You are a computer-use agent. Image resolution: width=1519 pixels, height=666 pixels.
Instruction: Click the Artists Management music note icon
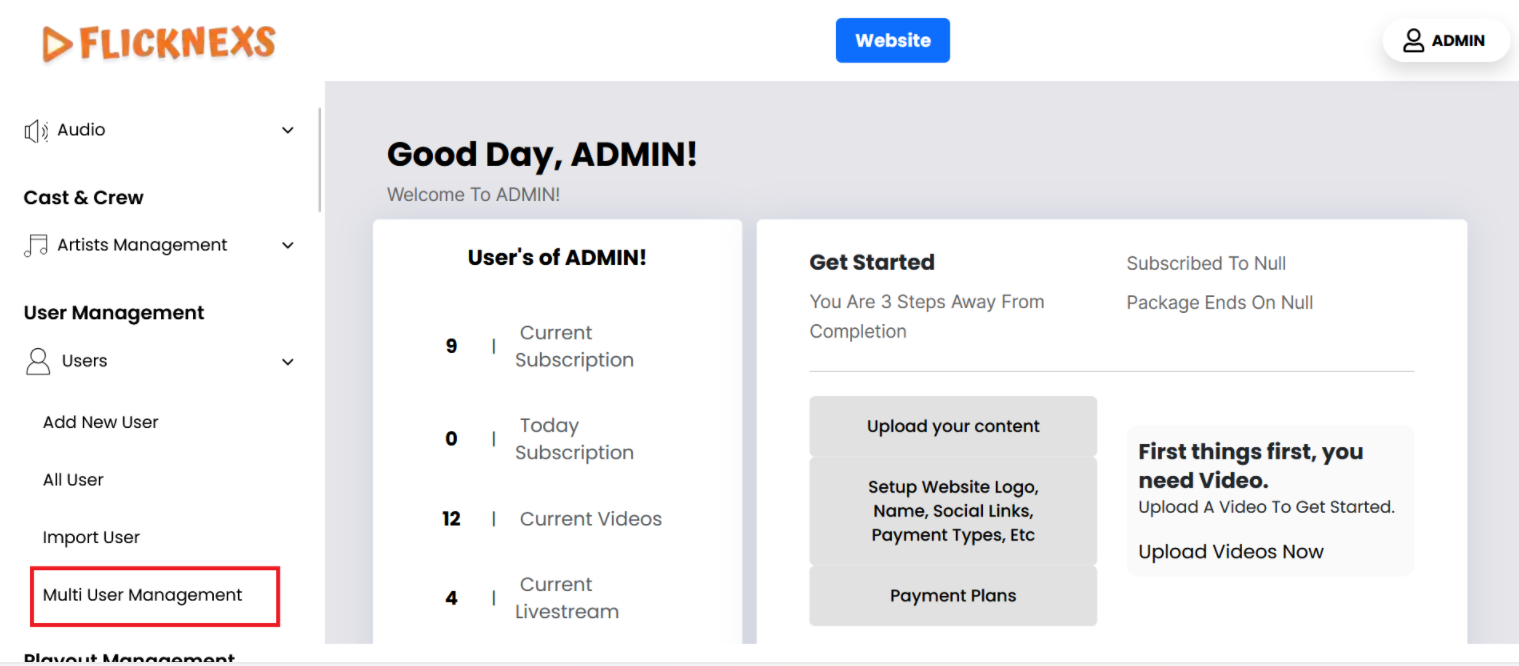(36, 246)
